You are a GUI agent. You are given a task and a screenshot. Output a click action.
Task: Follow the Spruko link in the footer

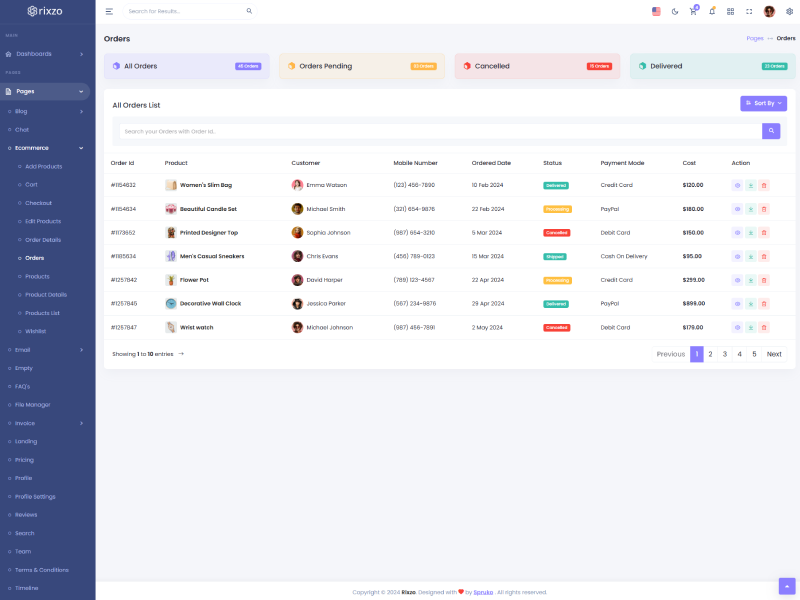[483, 592]
